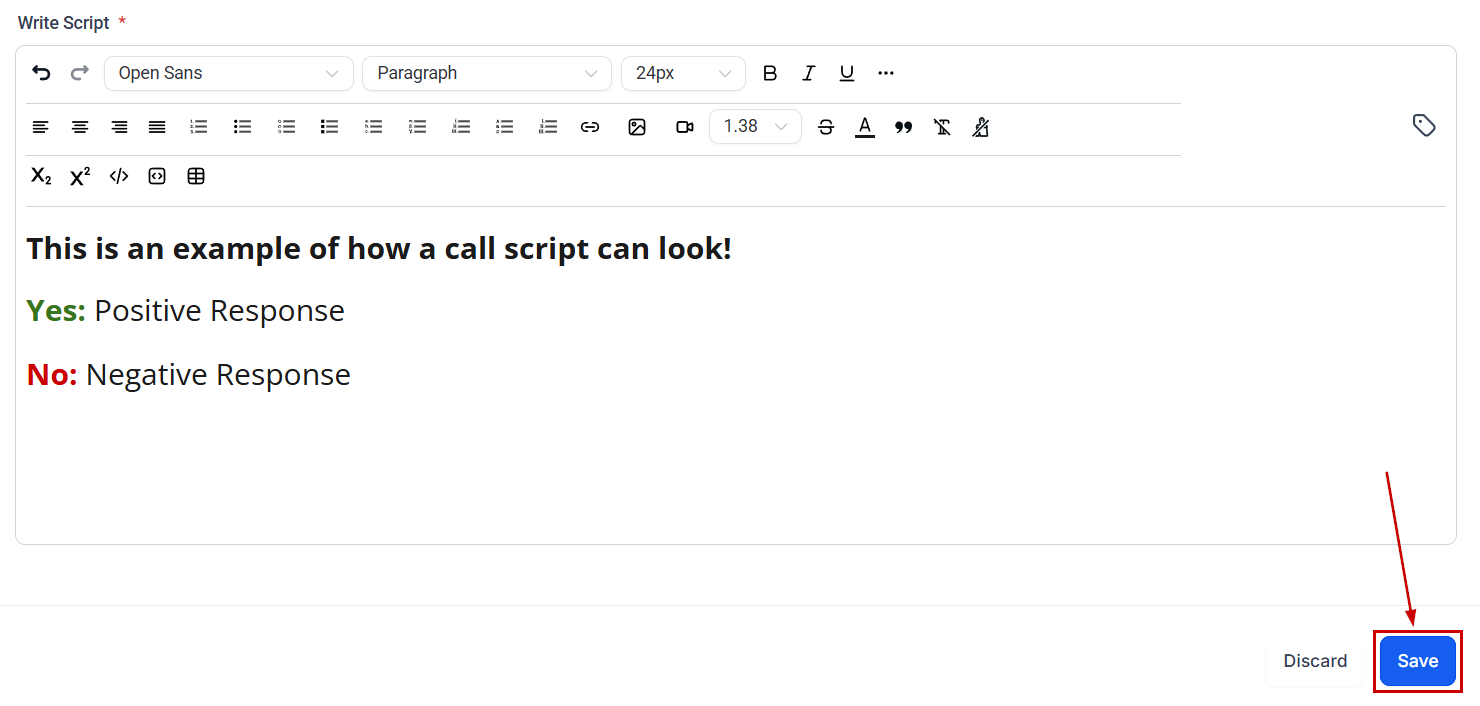
Task: Open the text color picker
Action: [865, 127]
